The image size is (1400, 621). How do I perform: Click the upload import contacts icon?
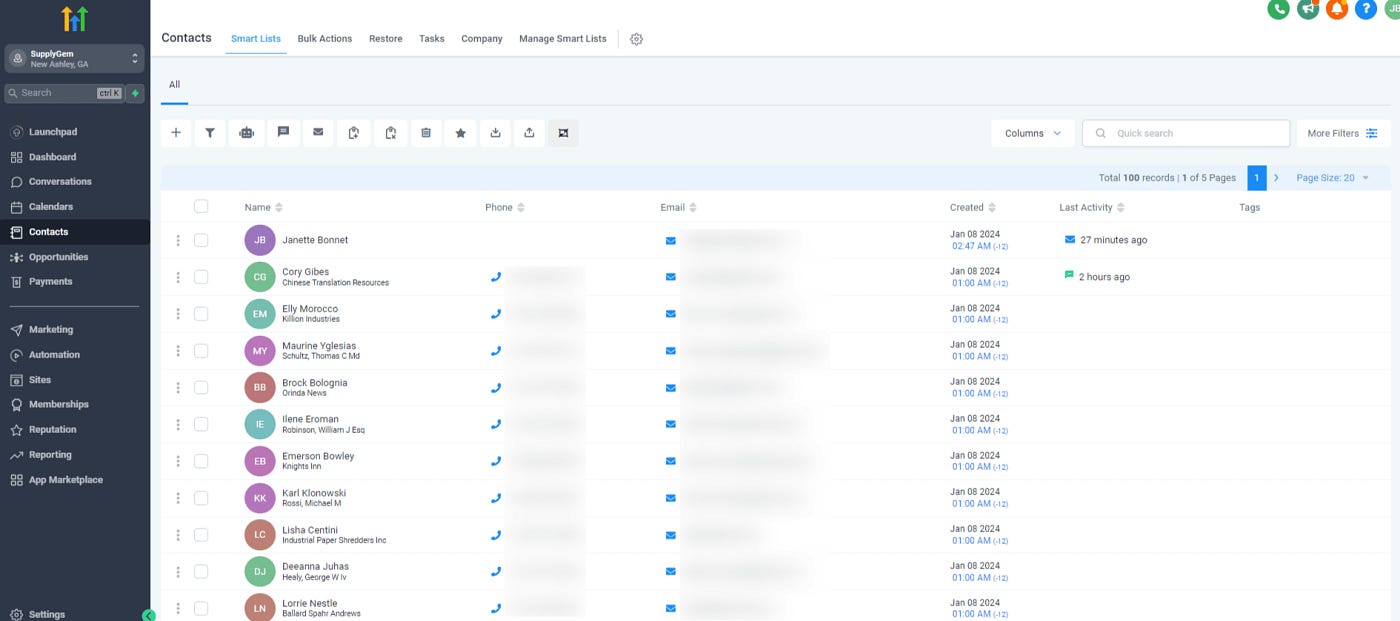tap(529, 133)
